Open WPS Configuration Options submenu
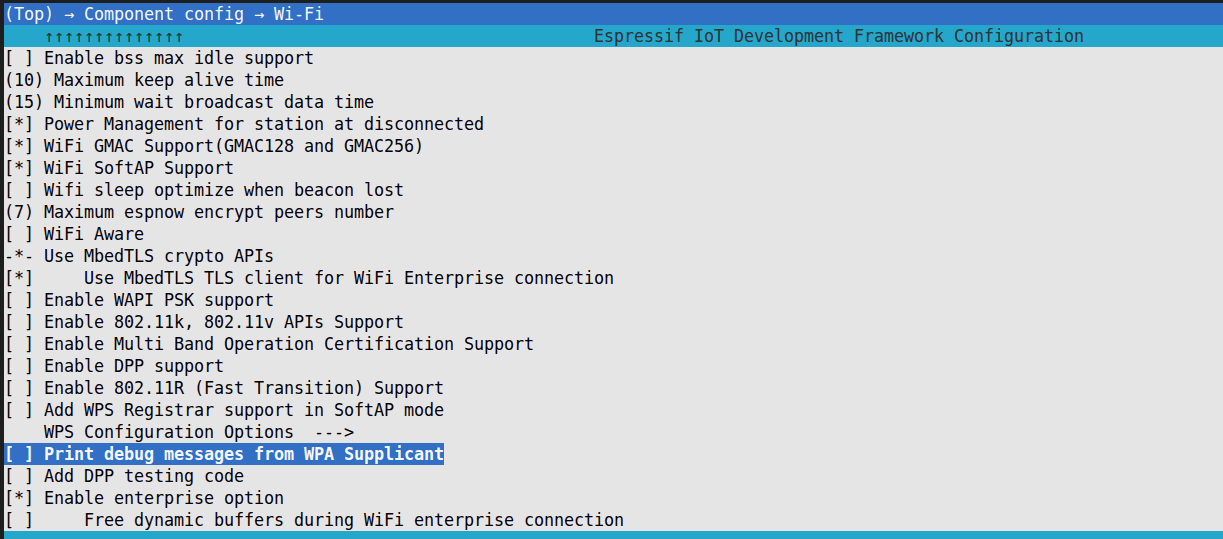Viewport: 1223px width, 539px height. click(x=168, y=432)
